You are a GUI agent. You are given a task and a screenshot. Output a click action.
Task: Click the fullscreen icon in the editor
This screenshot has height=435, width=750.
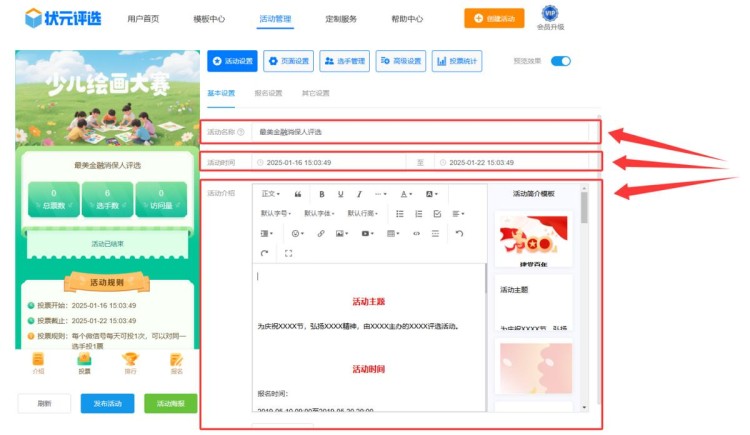tap(288, 253)
